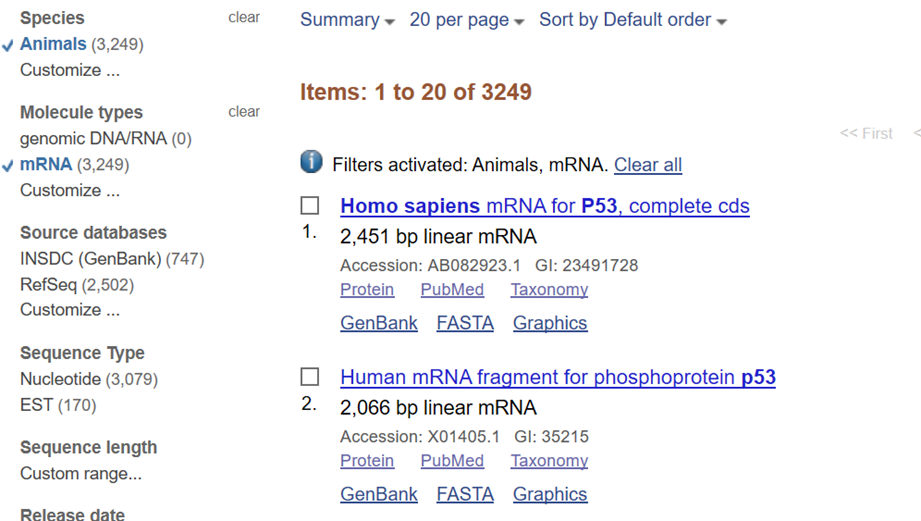Uncheck the mRNA molecule type checkmark
The height and width of the screenshot is (521, 921).
pyautogui.click(x=8, y=166)
